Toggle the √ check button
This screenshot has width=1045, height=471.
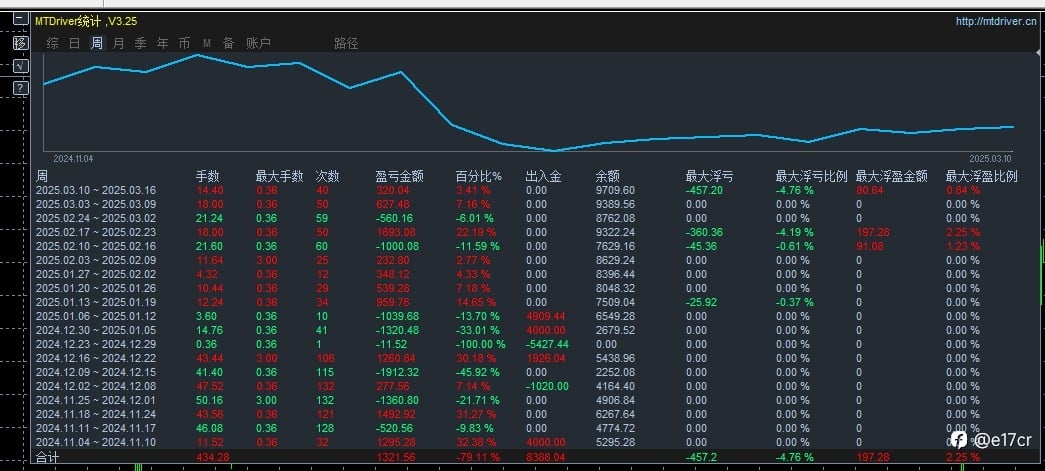pos(21,65)
